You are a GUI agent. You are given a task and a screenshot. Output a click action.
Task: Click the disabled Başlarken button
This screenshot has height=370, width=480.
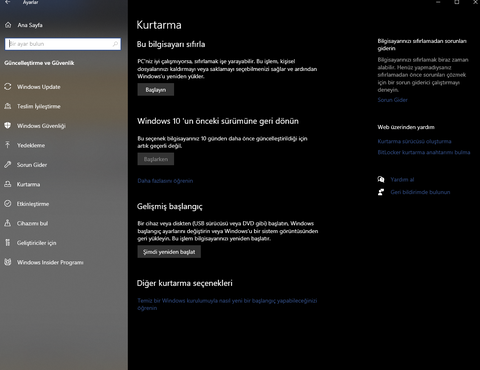pyautogui.click(x=156, y=159)
